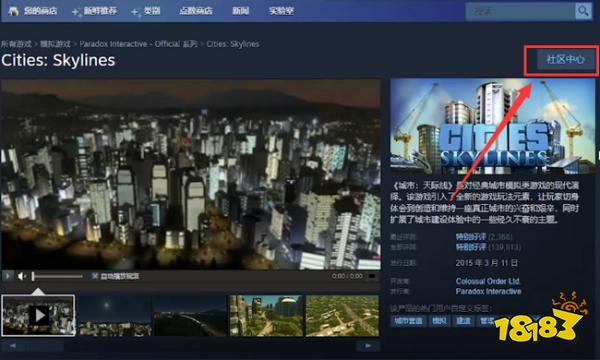Click the fullscreen icon on video bar

click(x=372, y=276)
